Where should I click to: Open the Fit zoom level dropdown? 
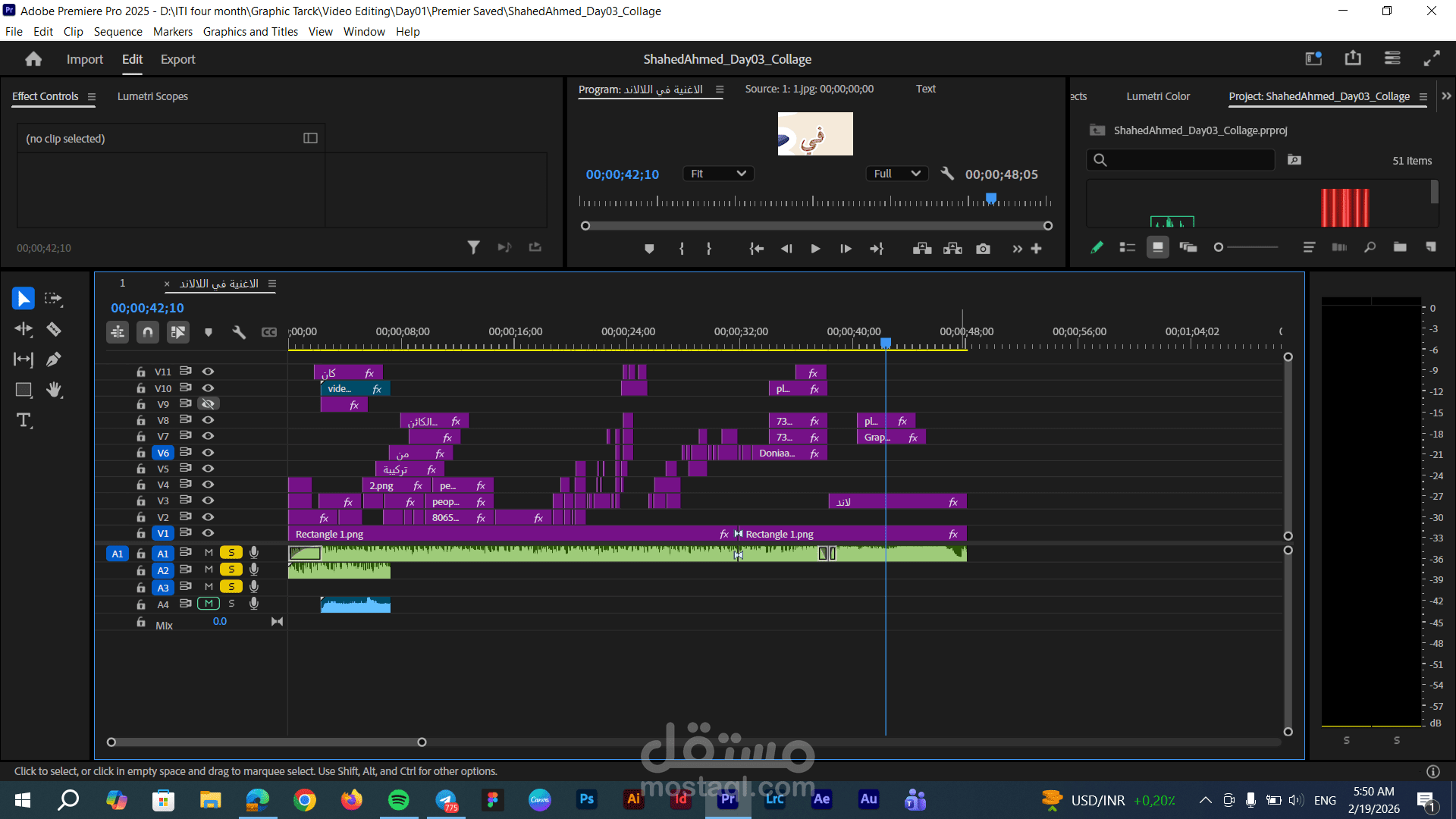pos(717,174)
